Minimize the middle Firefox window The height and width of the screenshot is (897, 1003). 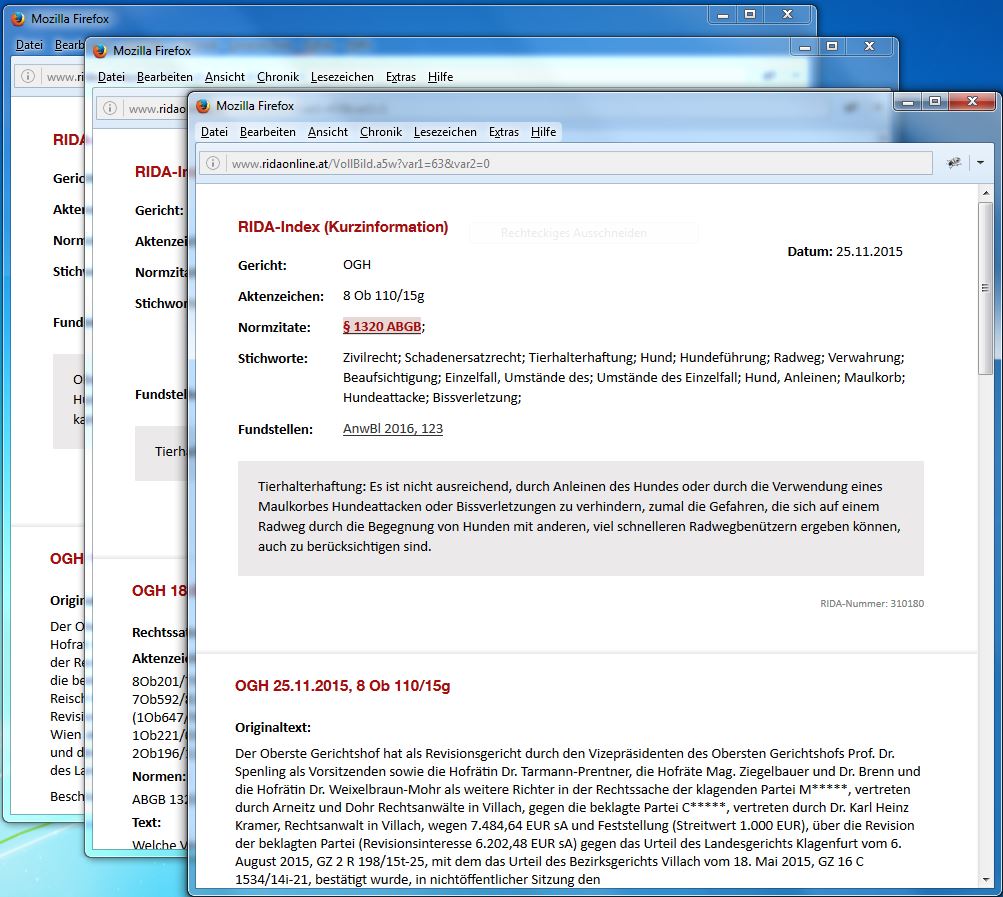(805, 47)
